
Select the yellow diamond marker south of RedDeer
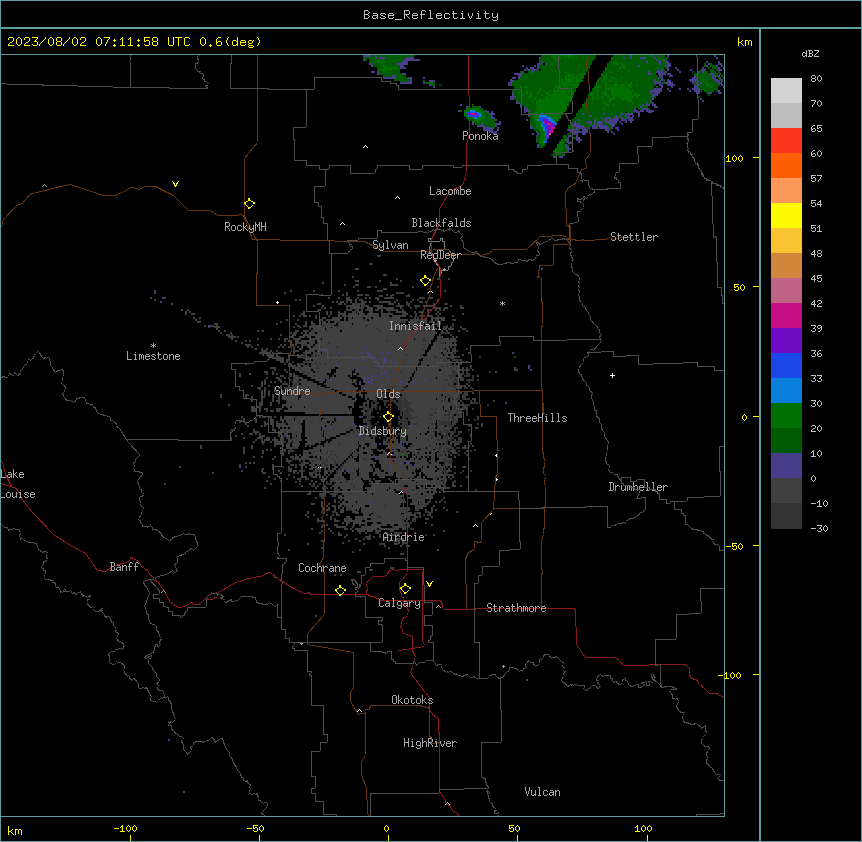point(426,281)
